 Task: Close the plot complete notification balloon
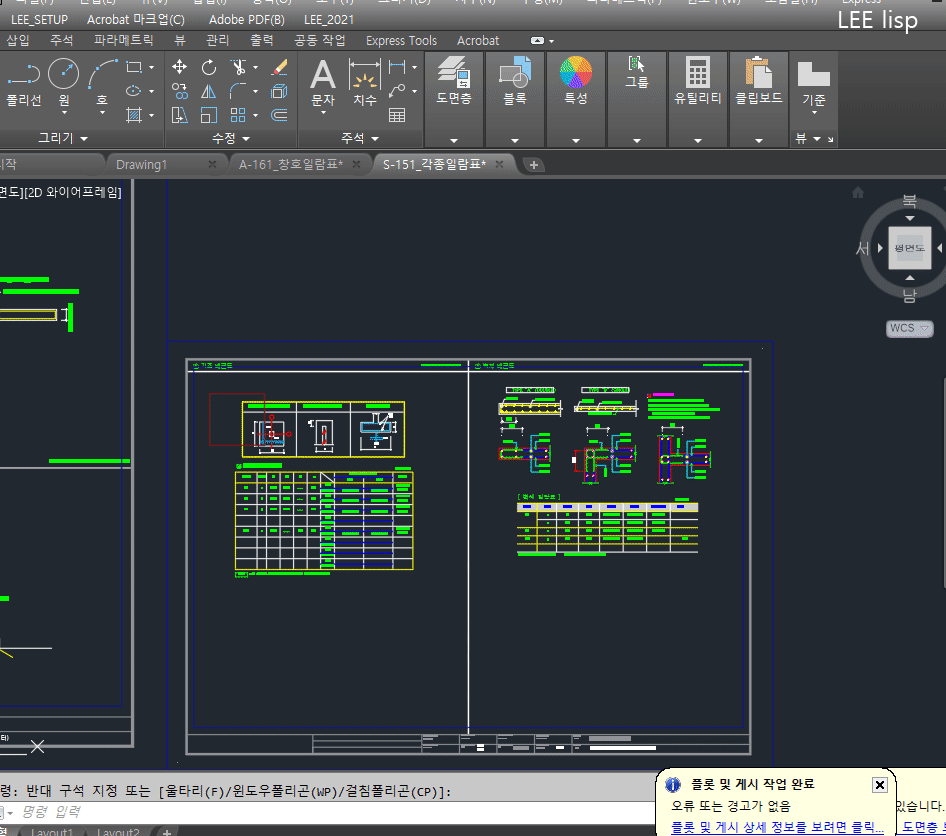click(x=880, y=785)
